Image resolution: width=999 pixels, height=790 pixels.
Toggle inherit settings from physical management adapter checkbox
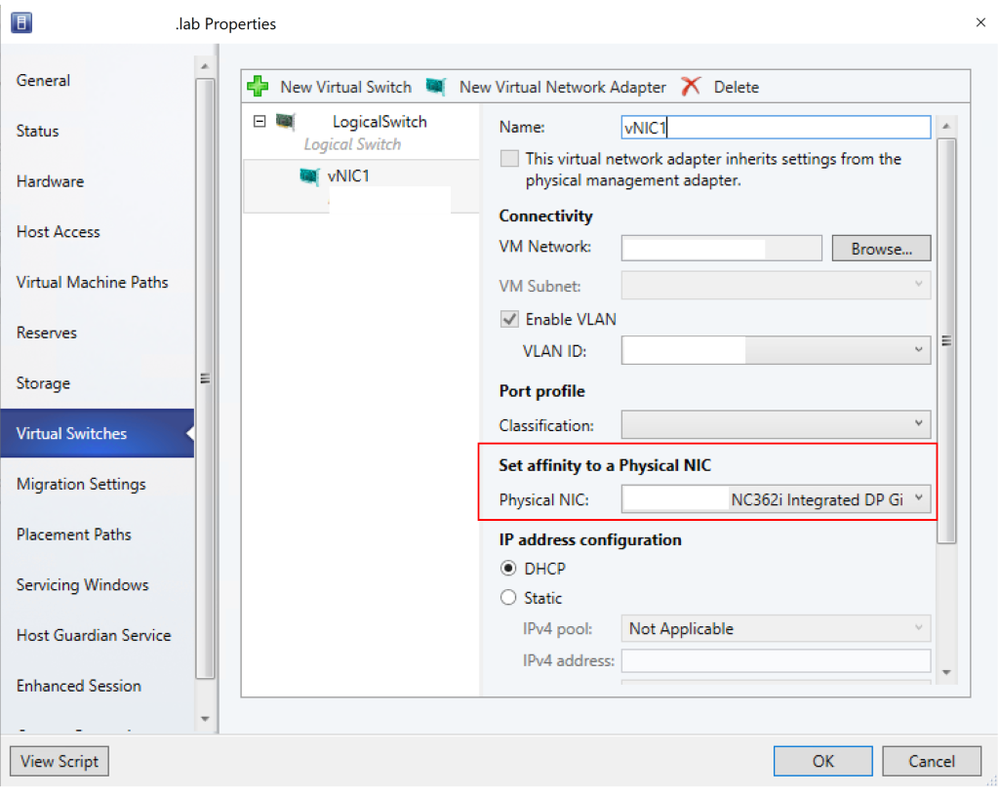pyautogui.click(x=509, y=158)
